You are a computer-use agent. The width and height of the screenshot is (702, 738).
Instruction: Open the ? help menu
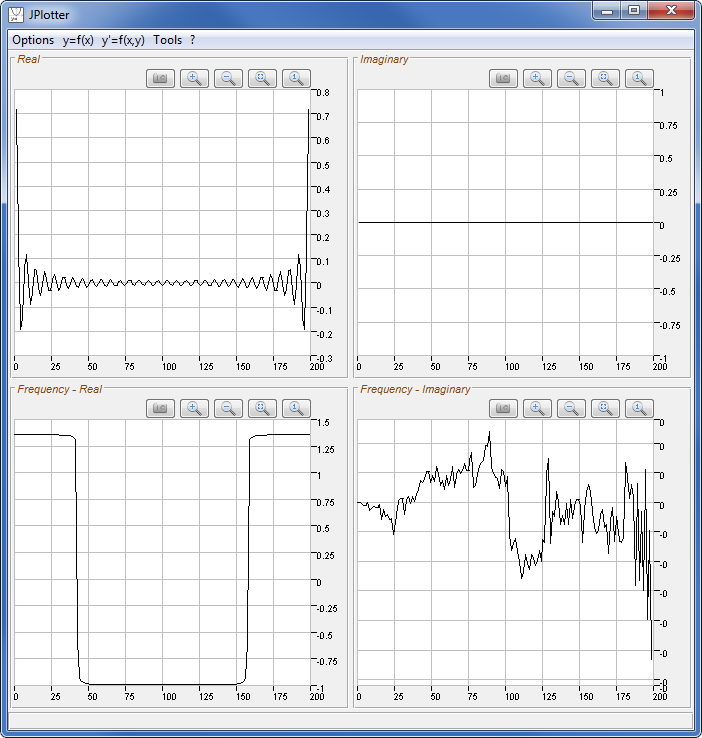(x=193, y=40)
